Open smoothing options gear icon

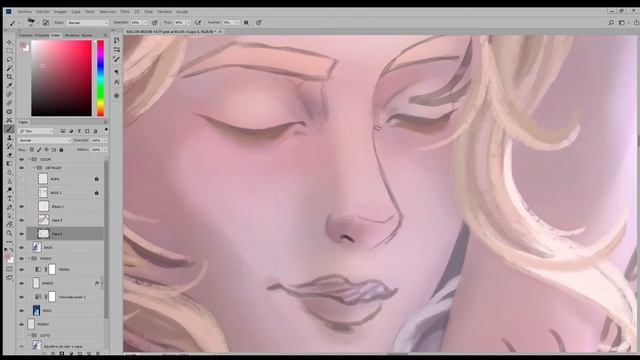pos(246,22)
